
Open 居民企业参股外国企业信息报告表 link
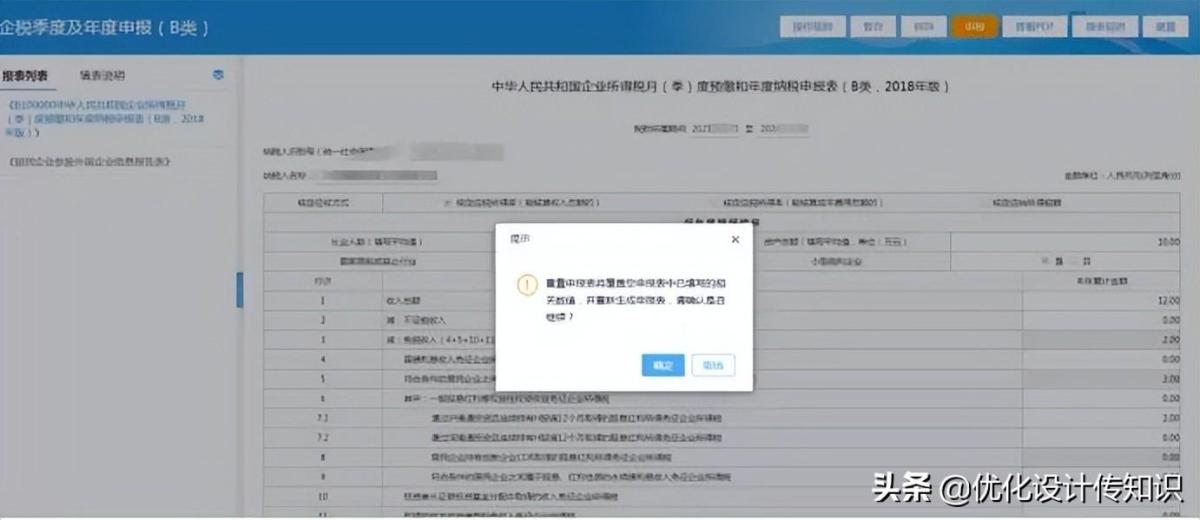click(89, 161)
